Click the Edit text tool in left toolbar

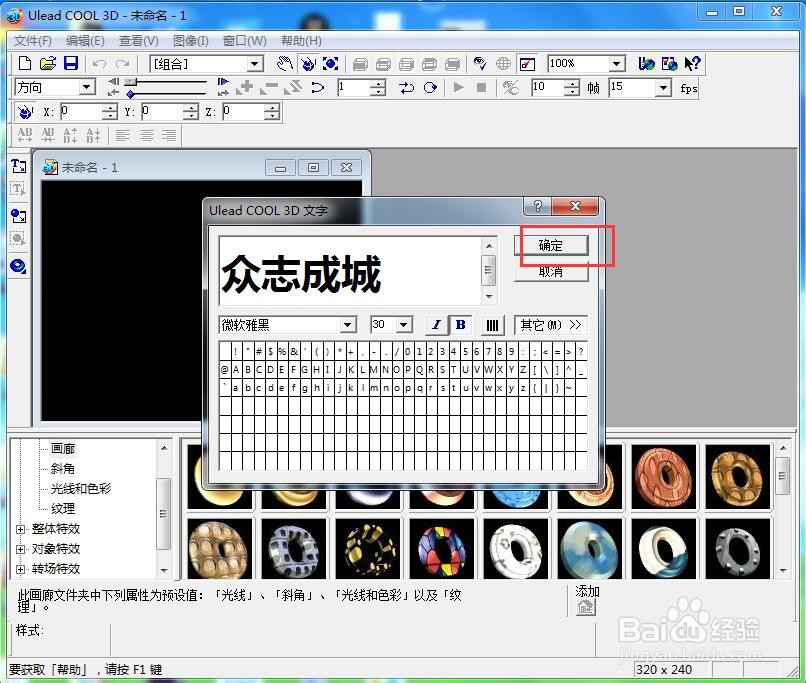[19, 189]
